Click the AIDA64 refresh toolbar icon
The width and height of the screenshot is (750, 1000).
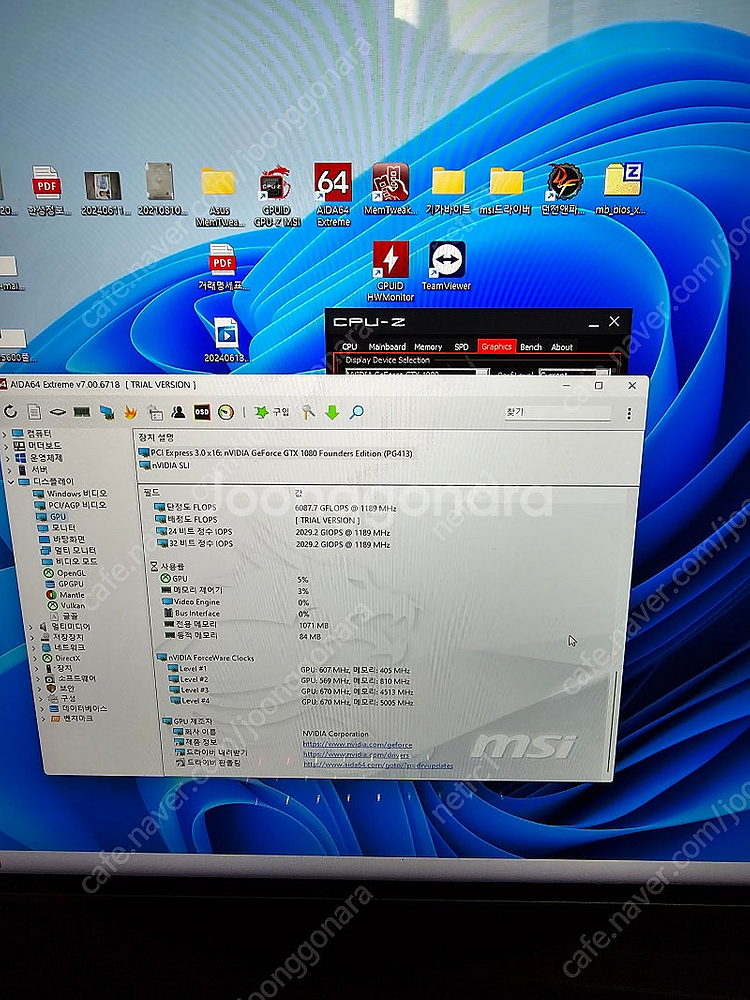click(10, 411)
